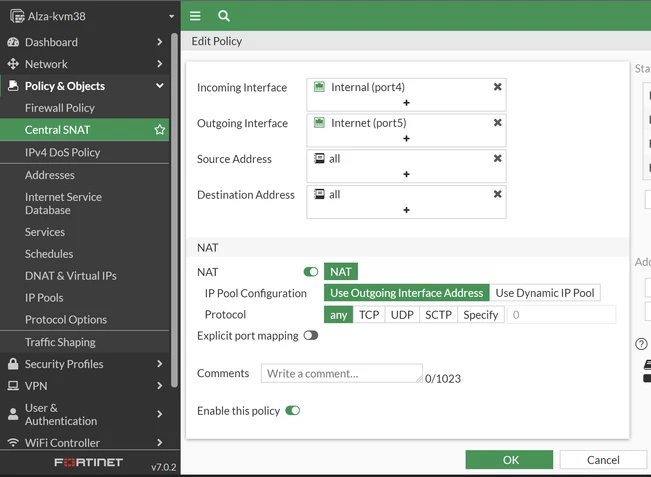
Task: Click the User & Authentication person icon
Action: click(x=13, y=414)
